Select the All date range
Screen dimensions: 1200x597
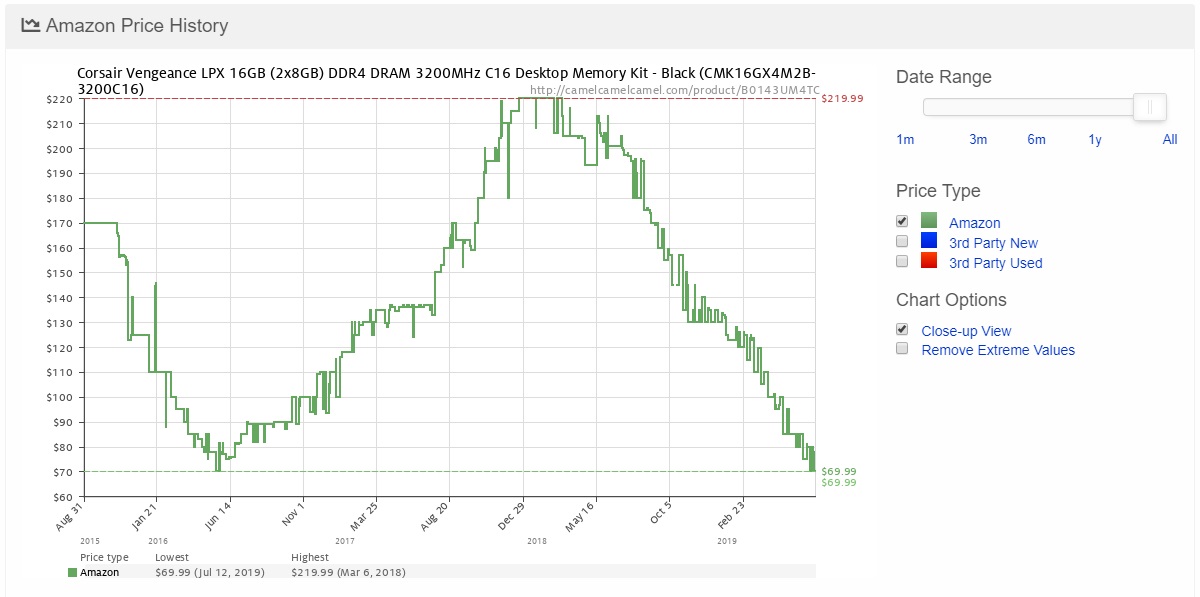pos(1169,140)
